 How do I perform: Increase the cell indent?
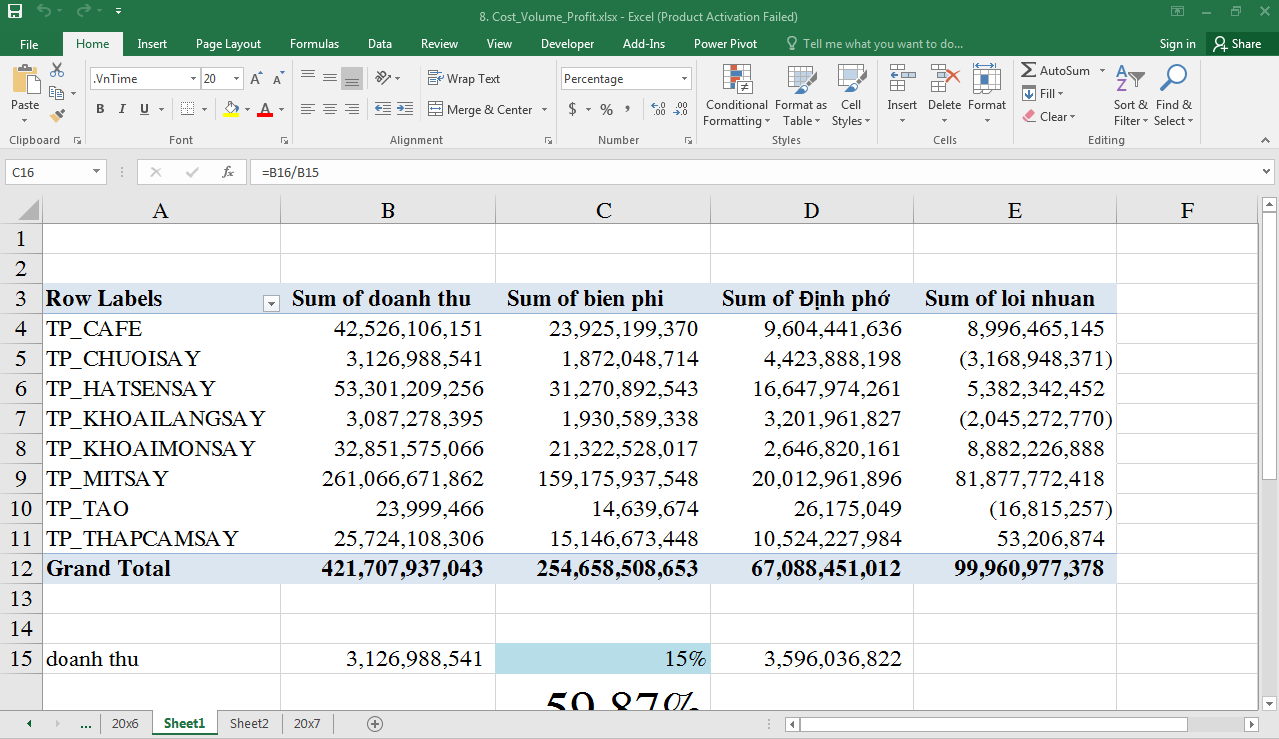[404, 109]
